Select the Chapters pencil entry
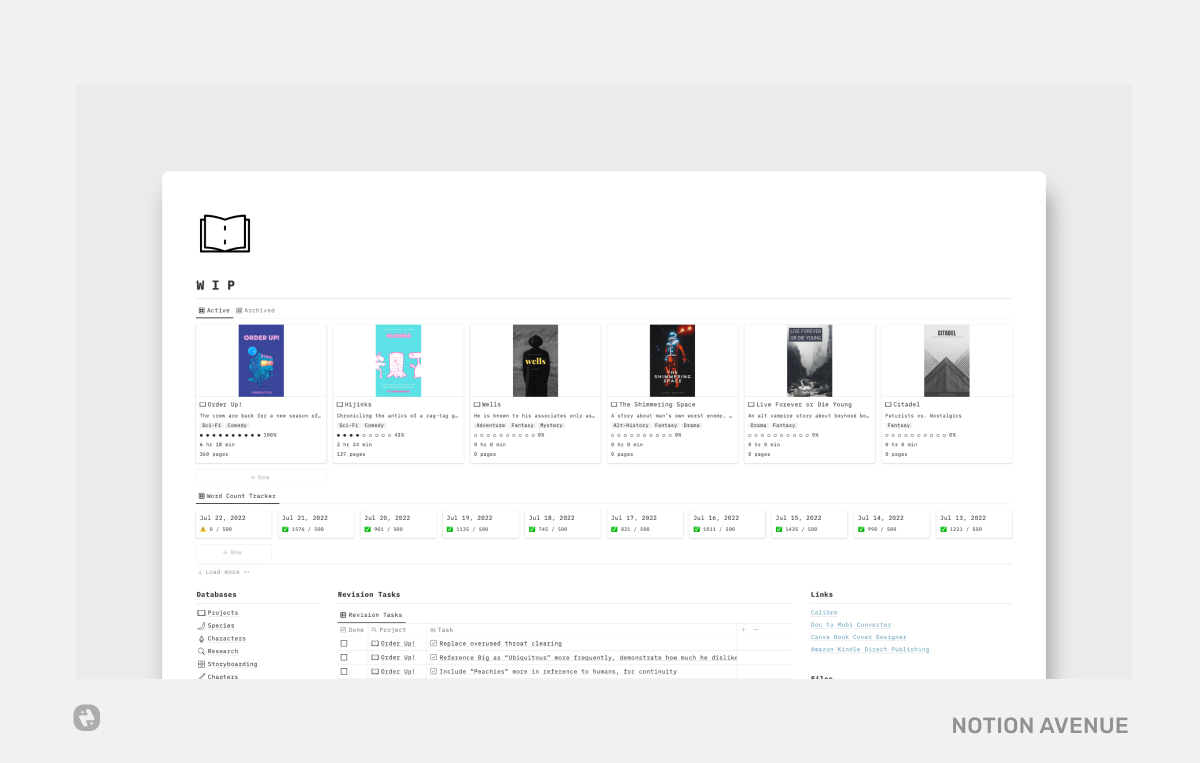The image size is (1200, 763). click(223, 676)
